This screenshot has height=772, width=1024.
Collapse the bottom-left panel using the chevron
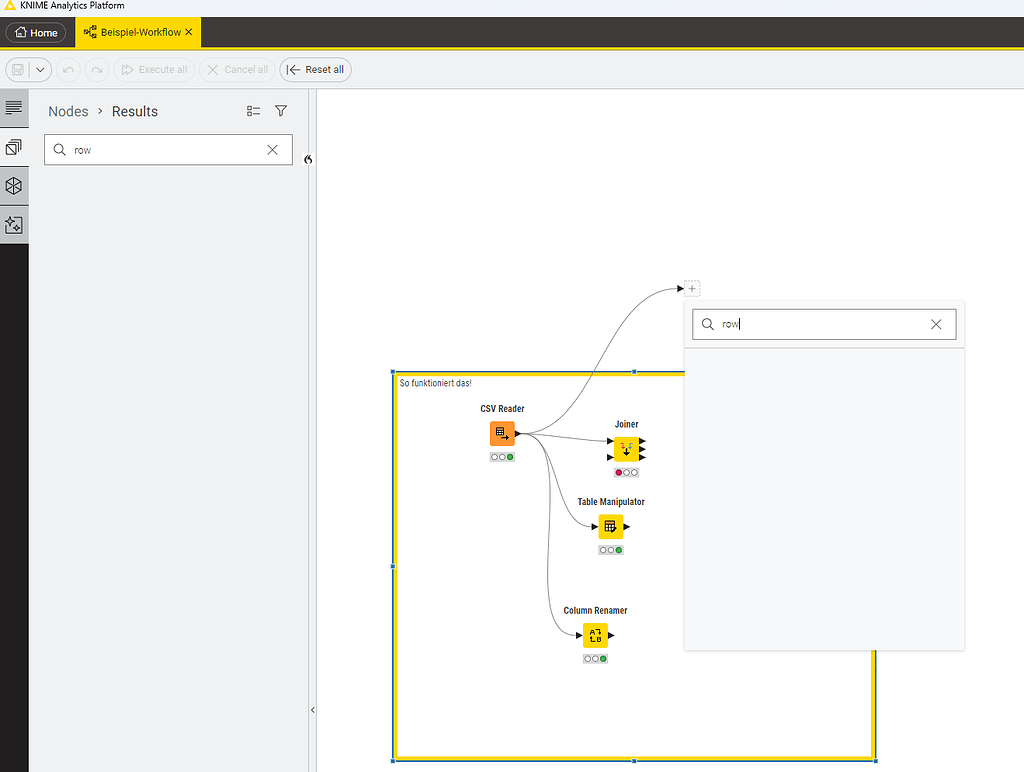[313, 709]
